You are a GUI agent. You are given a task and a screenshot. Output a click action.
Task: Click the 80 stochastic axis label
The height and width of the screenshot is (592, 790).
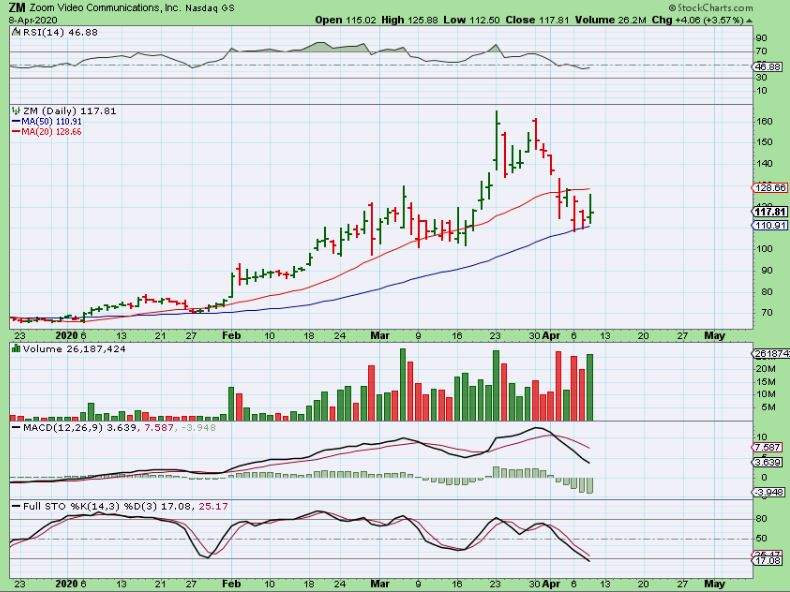(x=761, y=519)
